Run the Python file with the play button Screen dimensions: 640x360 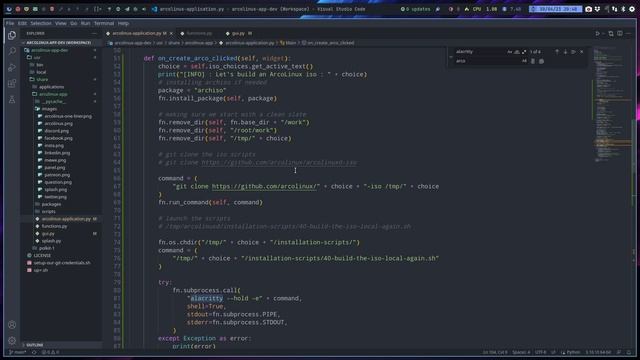click(598, 33)
